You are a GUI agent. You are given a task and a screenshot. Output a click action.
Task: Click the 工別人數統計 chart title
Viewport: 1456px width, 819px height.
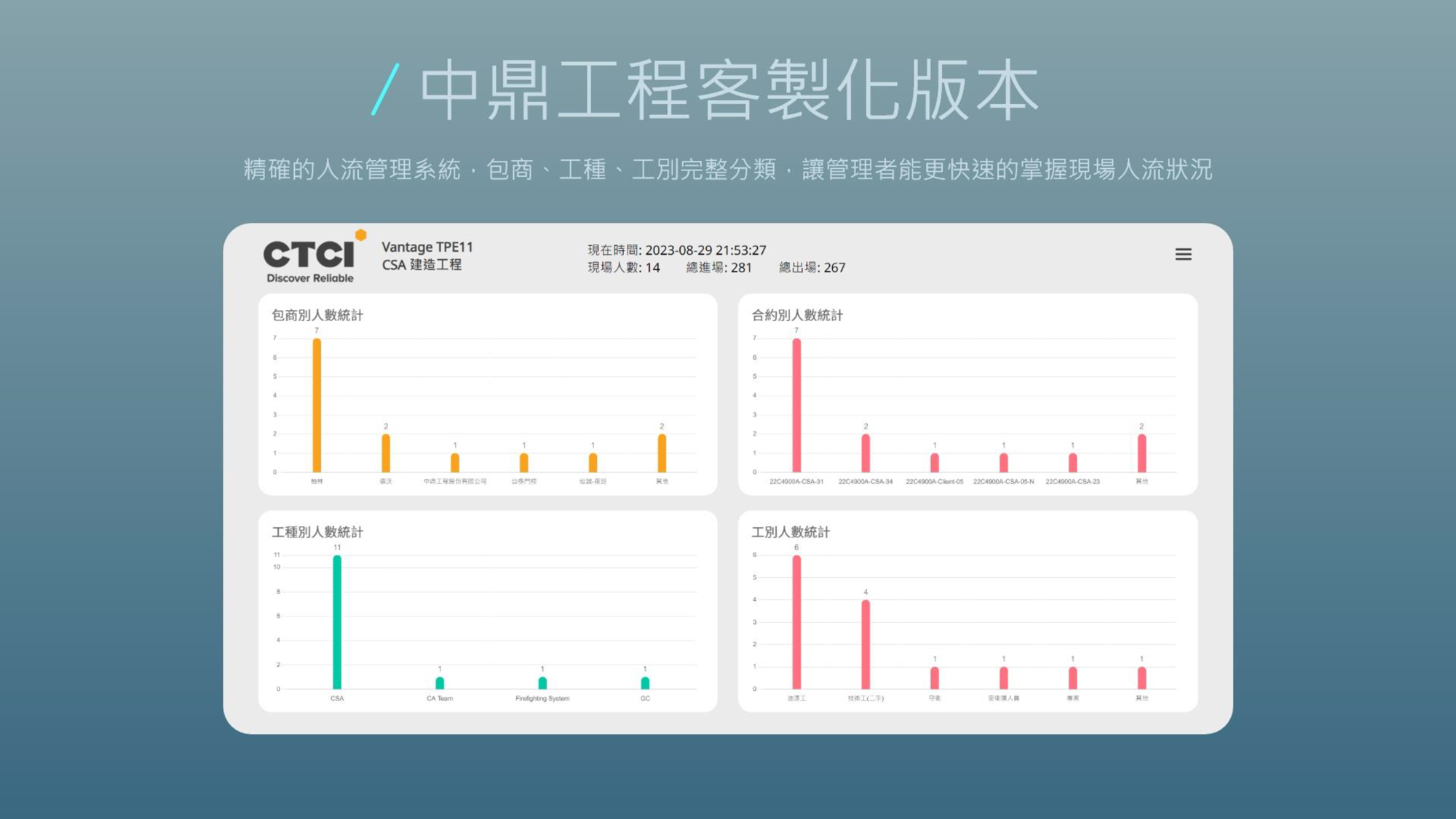(791, 532)
